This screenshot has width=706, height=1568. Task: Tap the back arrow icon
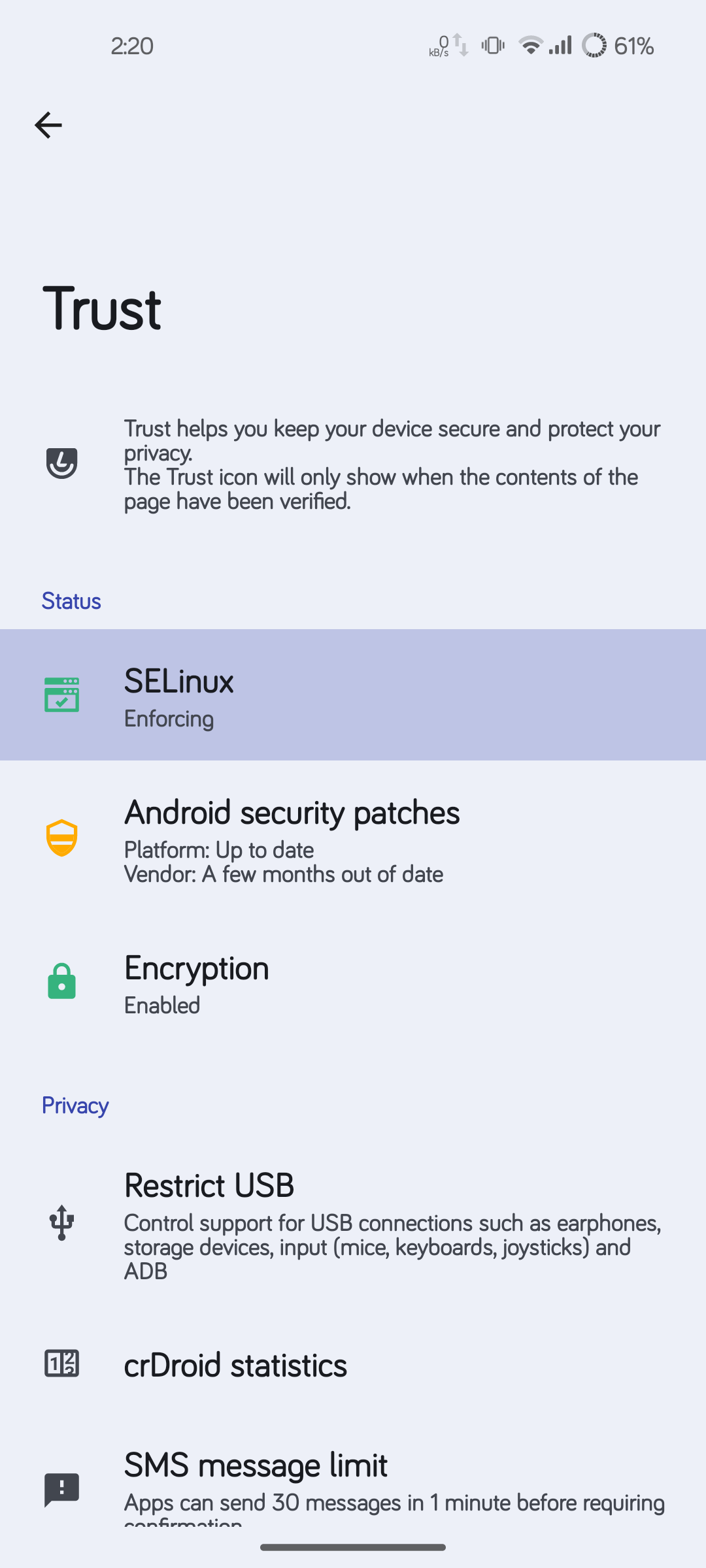[x=48, y=125]
